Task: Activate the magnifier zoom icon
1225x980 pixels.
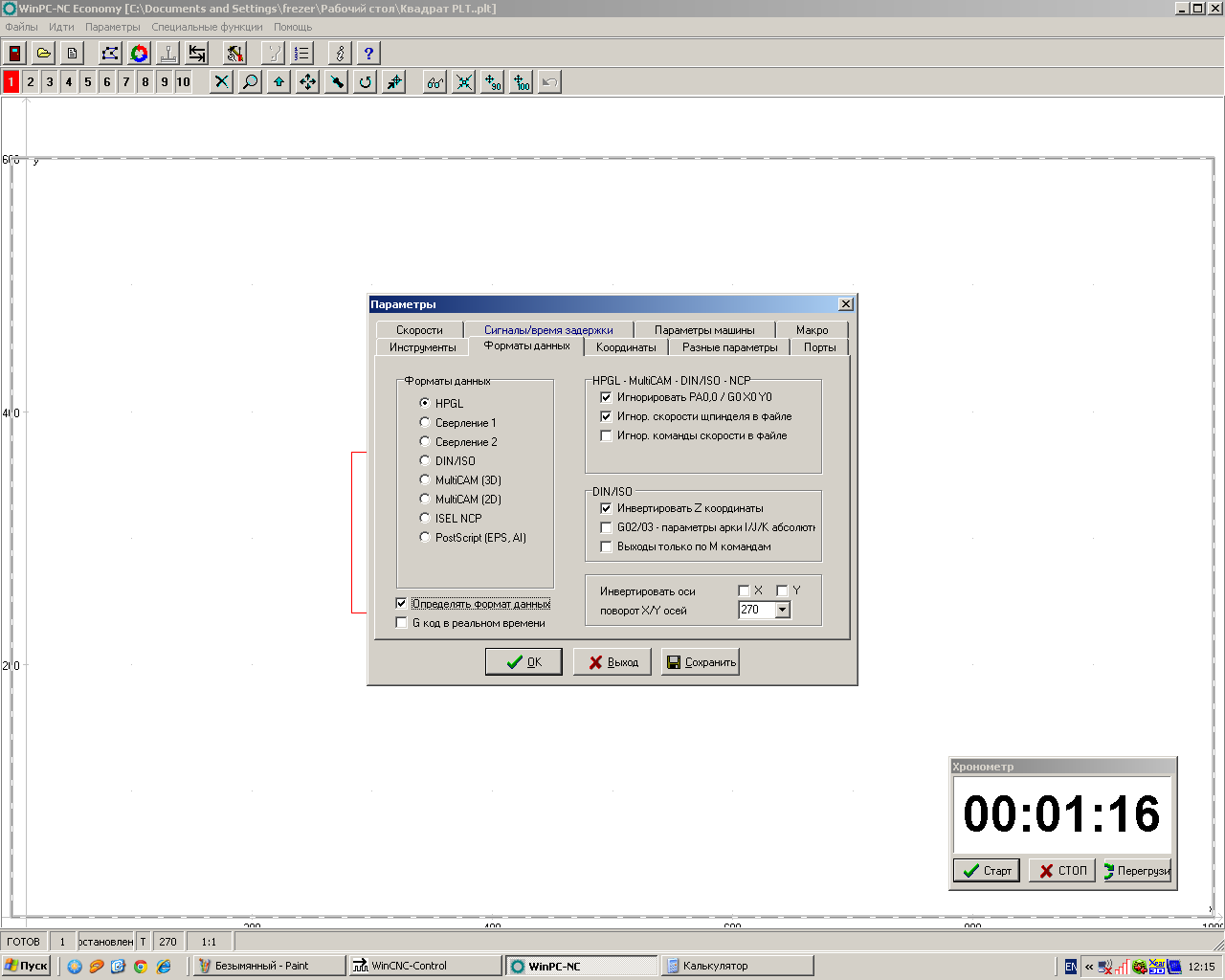Action: pos(250,81)
